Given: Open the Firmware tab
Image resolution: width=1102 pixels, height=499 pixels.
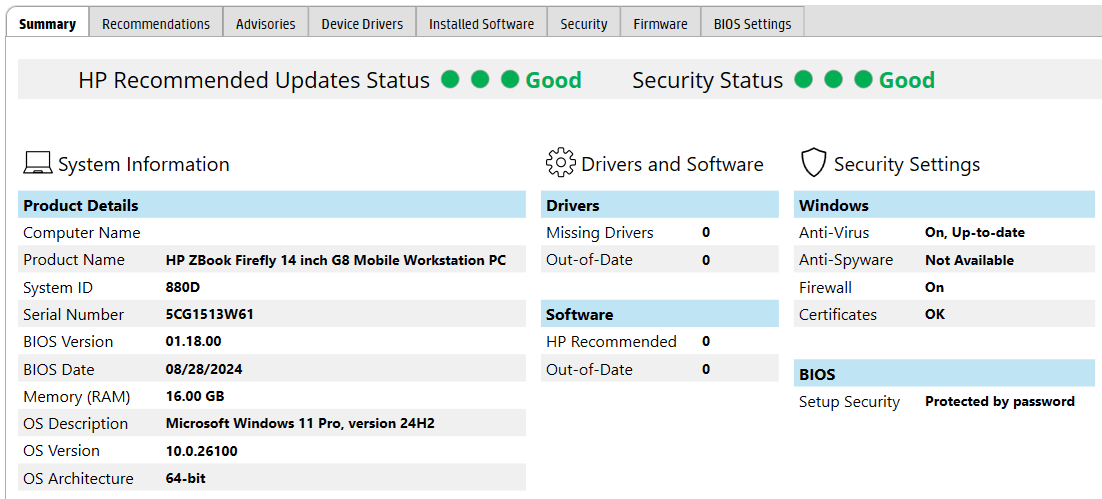Looking at the screenshot, I should click(x=660, y=23).
